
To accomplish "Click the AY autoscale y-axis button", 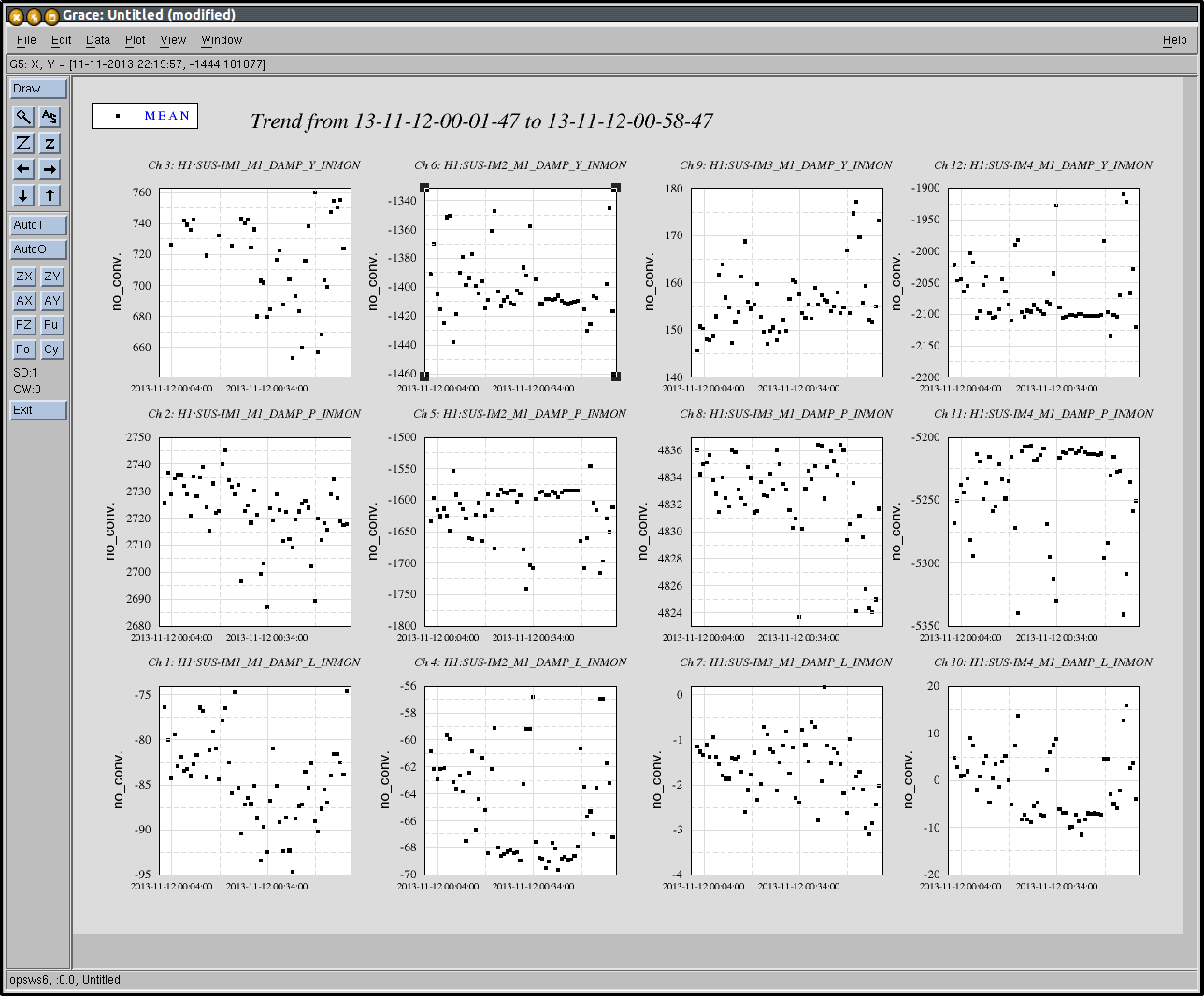I will tap(51, 301).
